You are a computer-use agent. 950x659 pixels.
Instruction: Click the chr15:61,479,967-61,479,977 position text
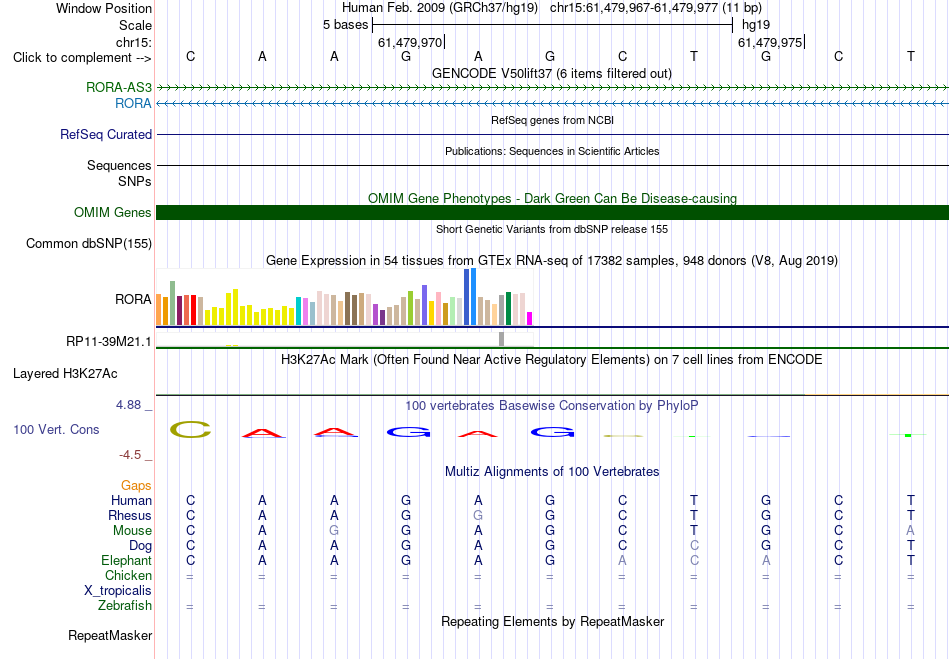656,8
